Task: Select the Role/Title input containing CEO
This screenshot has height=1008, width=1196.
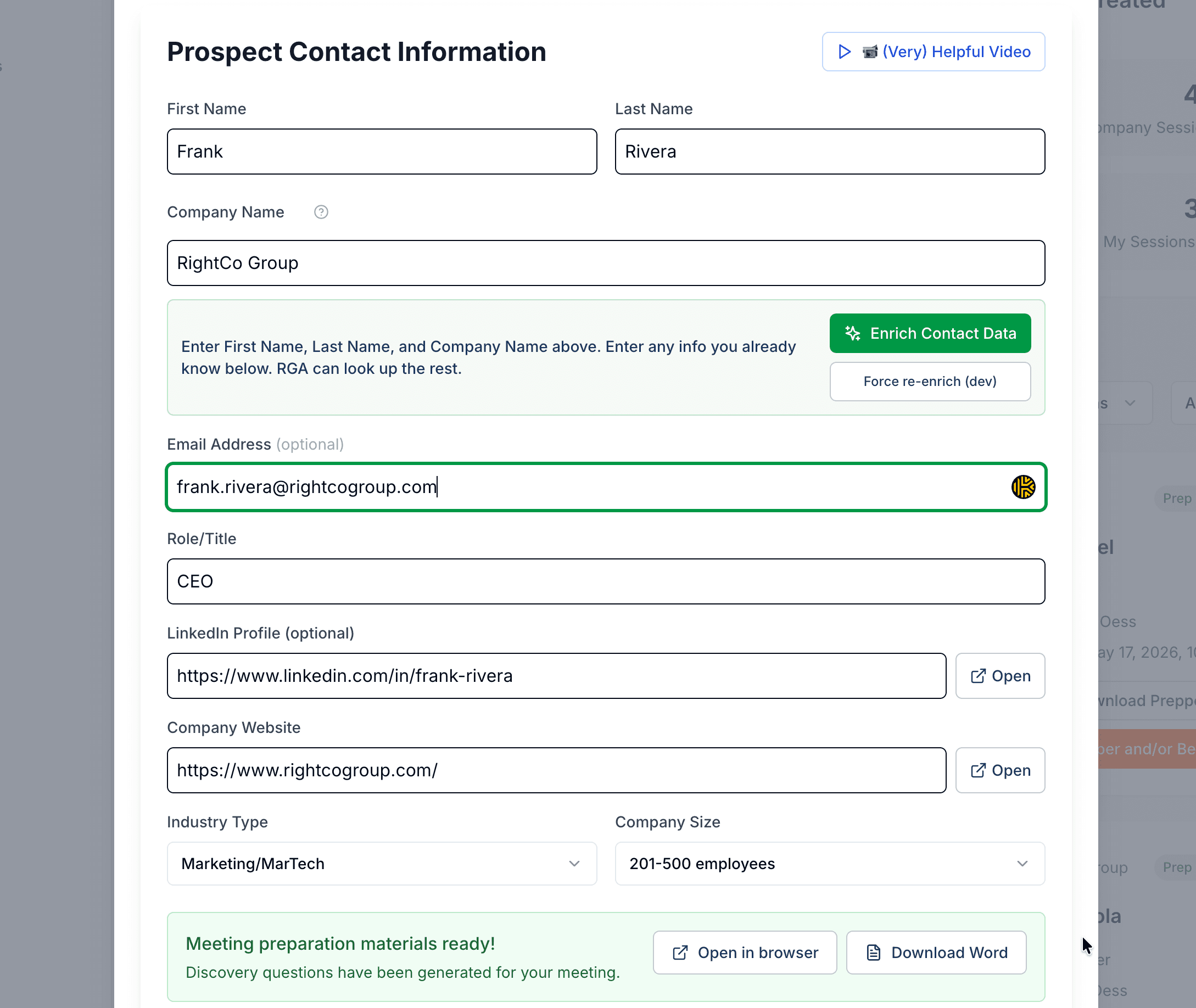Action: coord(606,581)
